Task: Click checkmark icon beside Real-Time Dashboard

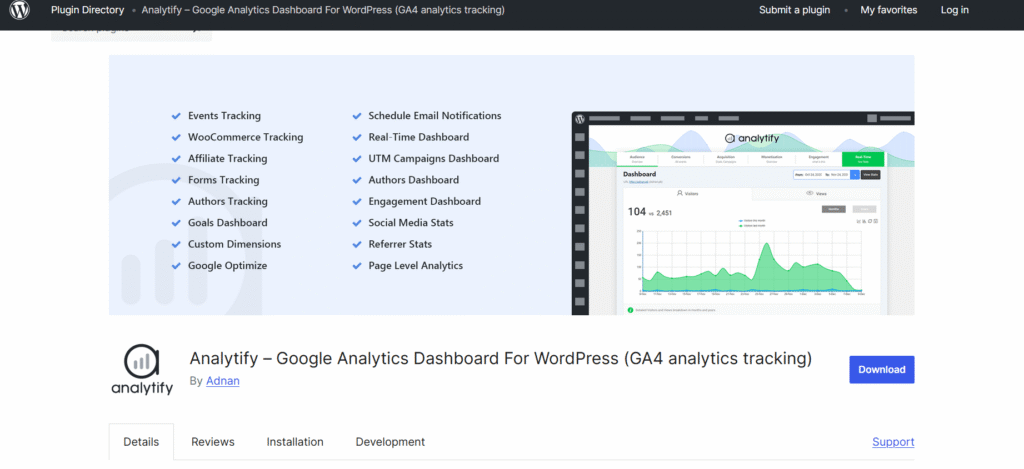Action: pos(357,138)
